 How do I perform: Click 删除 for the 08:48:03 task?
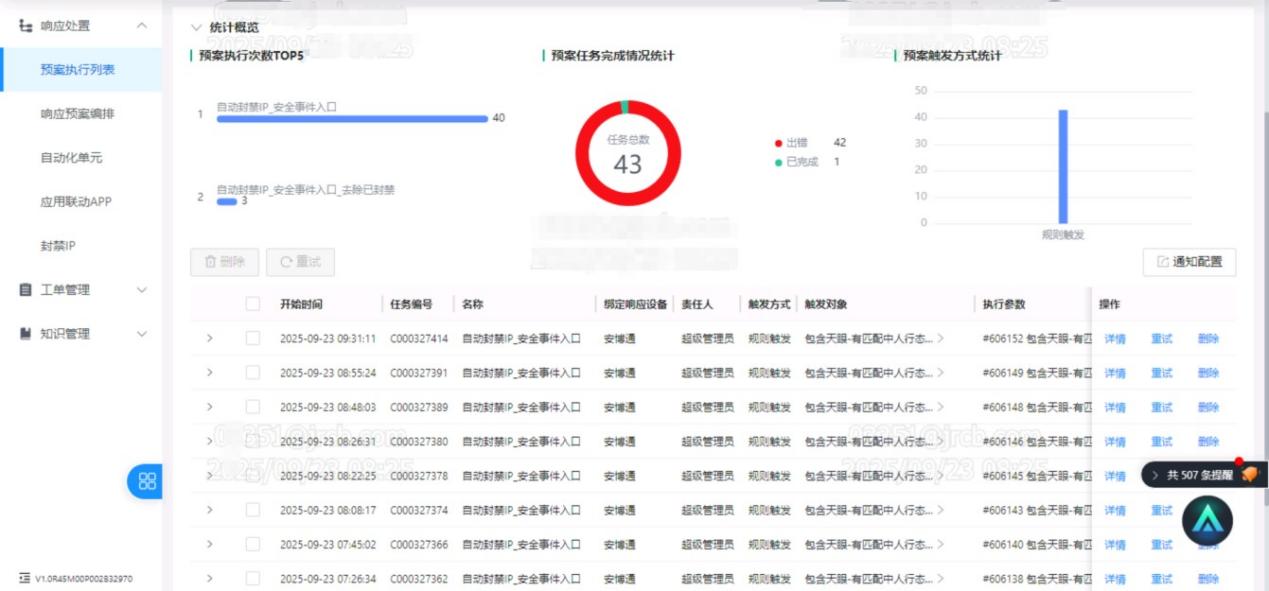coord(1208,407)
